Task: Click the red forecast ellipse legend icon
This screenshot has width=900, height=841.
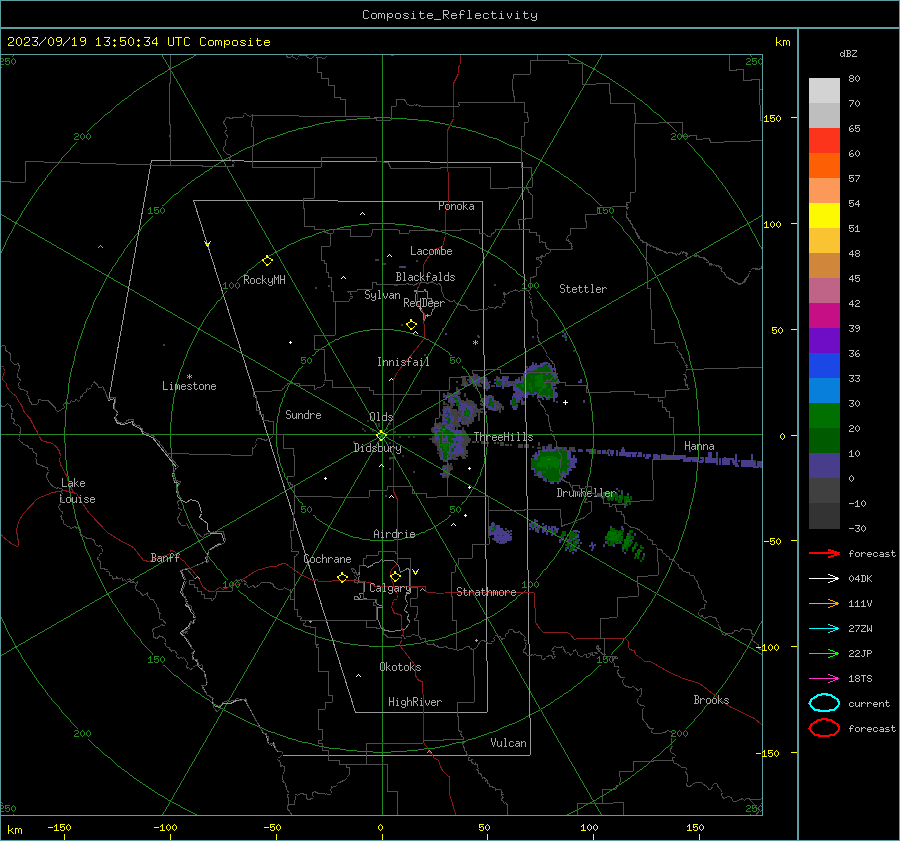Action: (x=824, y=728)
